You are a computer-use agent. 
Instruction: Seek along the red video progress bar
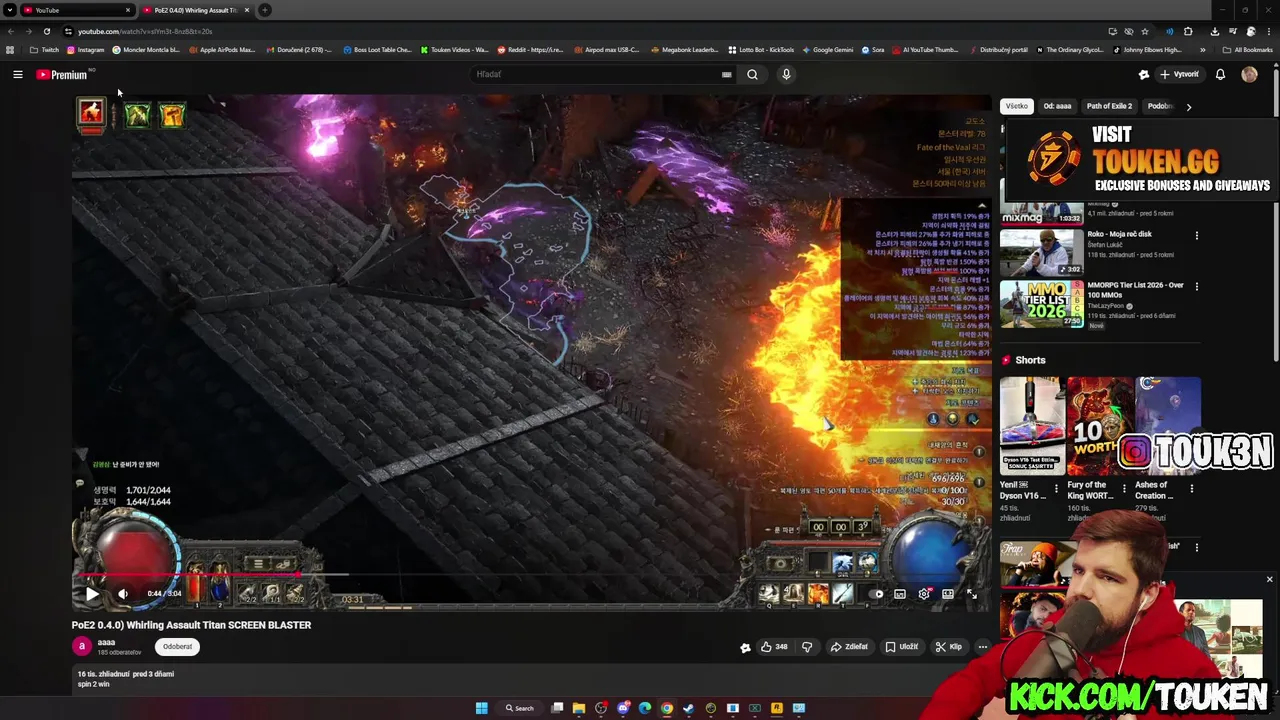pos(531,575)
